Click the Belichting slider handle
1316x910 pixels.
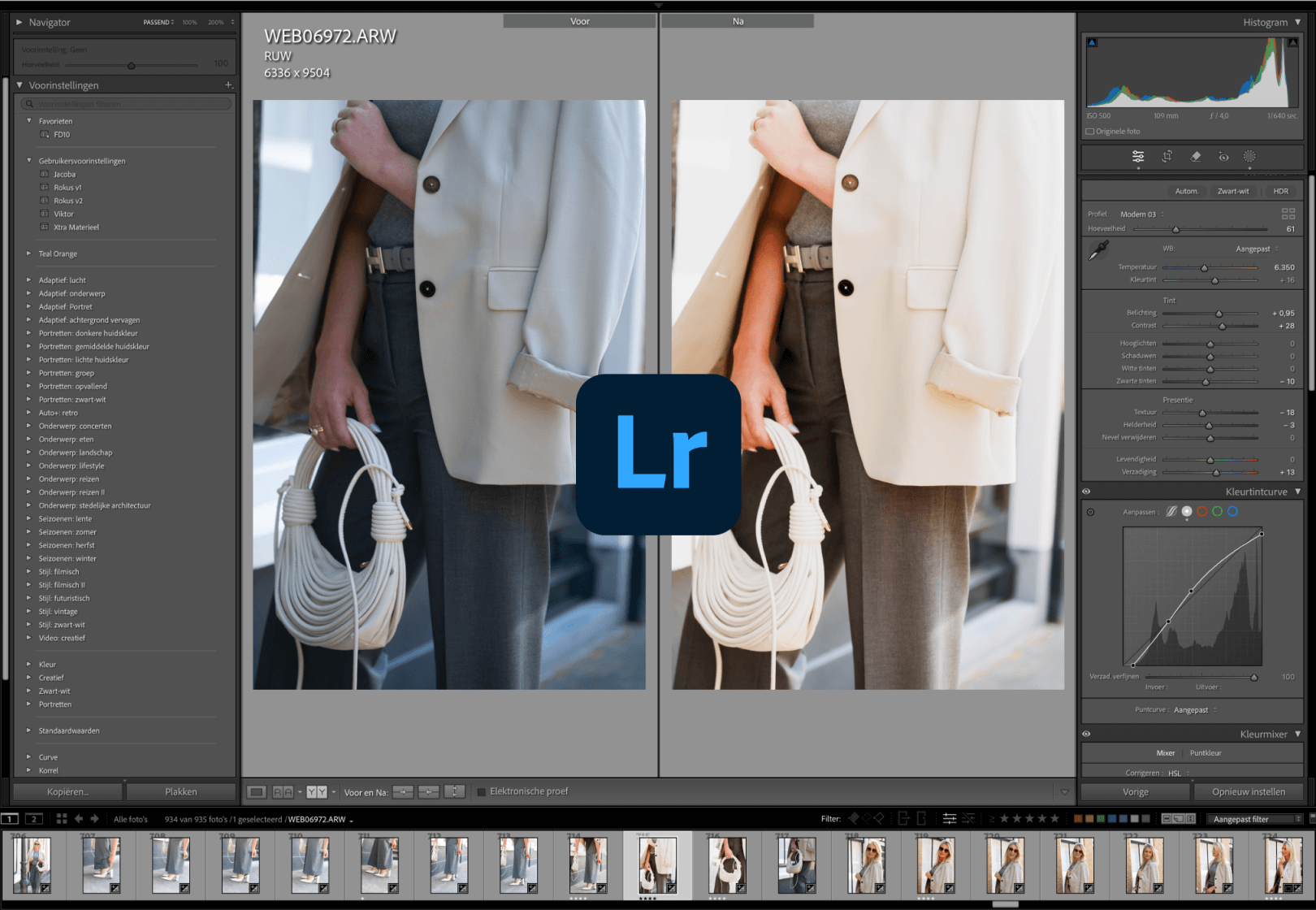tap(1219, 314)
